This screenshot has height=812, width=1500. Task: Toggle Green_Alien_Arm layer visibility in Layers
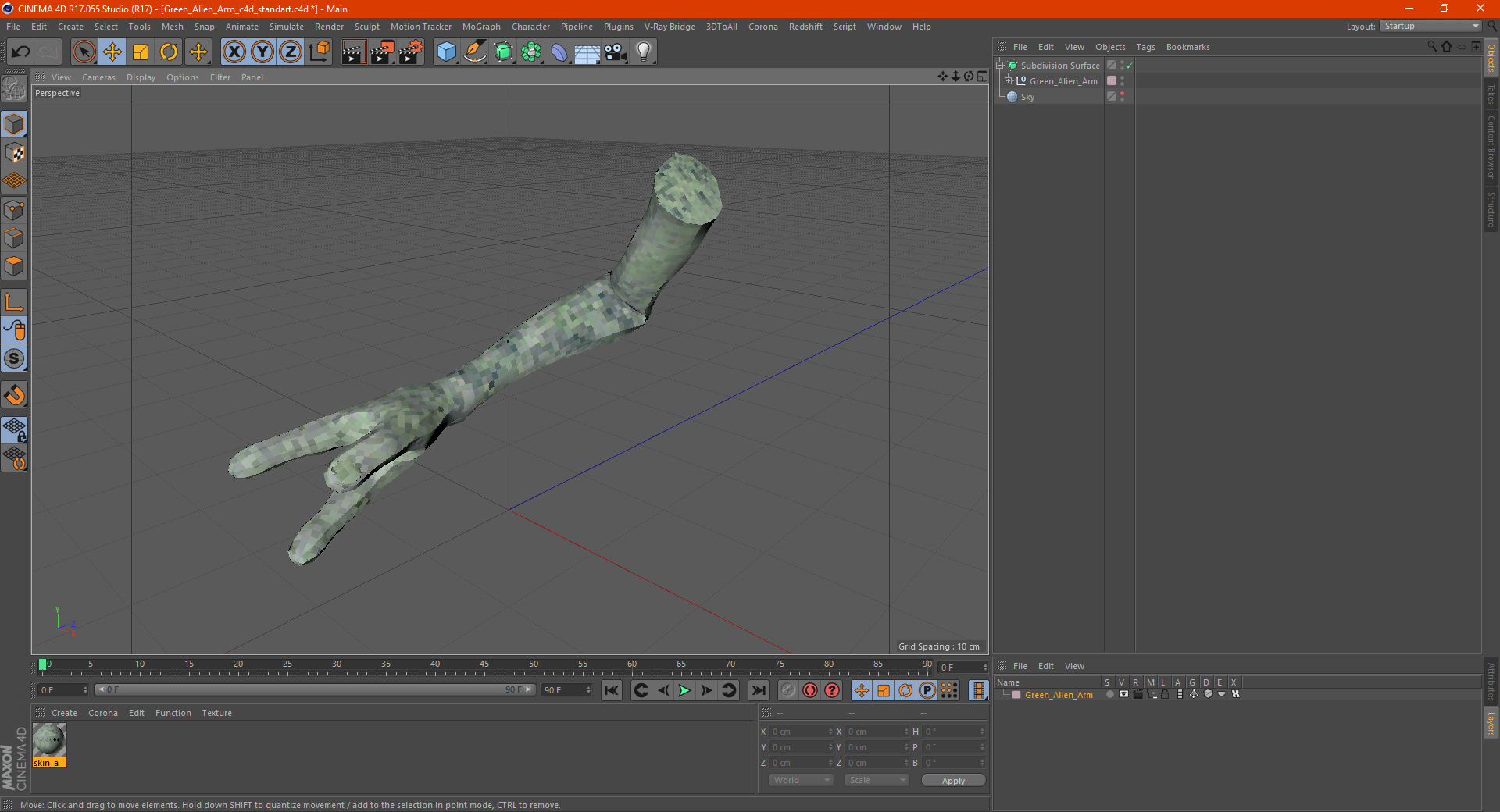click(x=1123, y=694)
